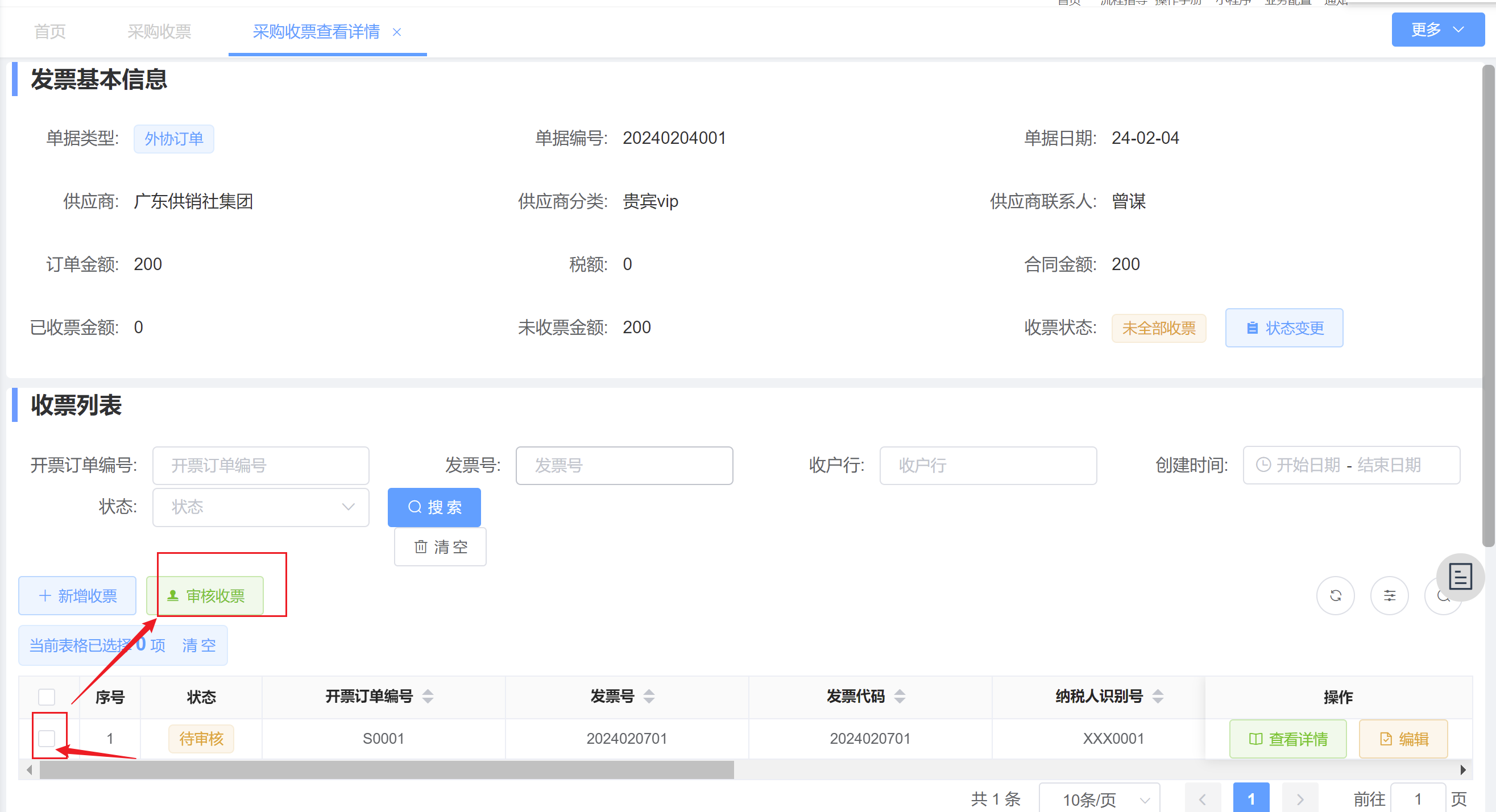
Task: Click the 清空 button under search
Action: pyautogui.click(x=440, y=546)
